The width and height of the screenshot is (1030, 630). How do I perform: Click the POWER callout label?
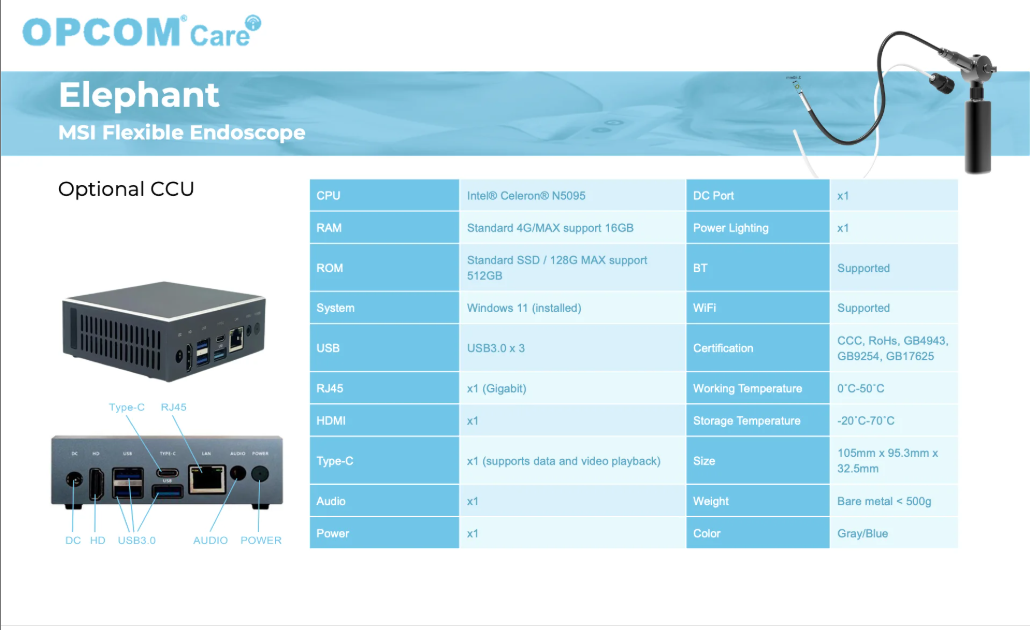(x=261, y=540)
